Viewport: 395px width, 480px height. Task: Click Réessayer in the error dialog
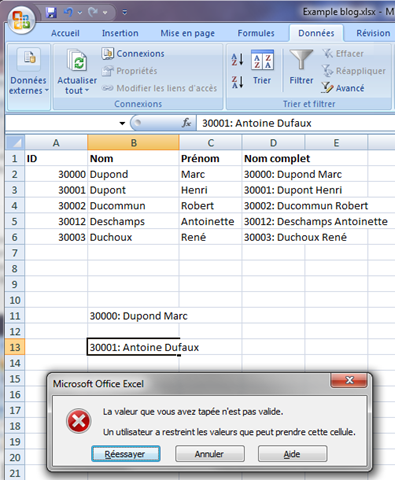pyautogui.click(x=126, y=454)
